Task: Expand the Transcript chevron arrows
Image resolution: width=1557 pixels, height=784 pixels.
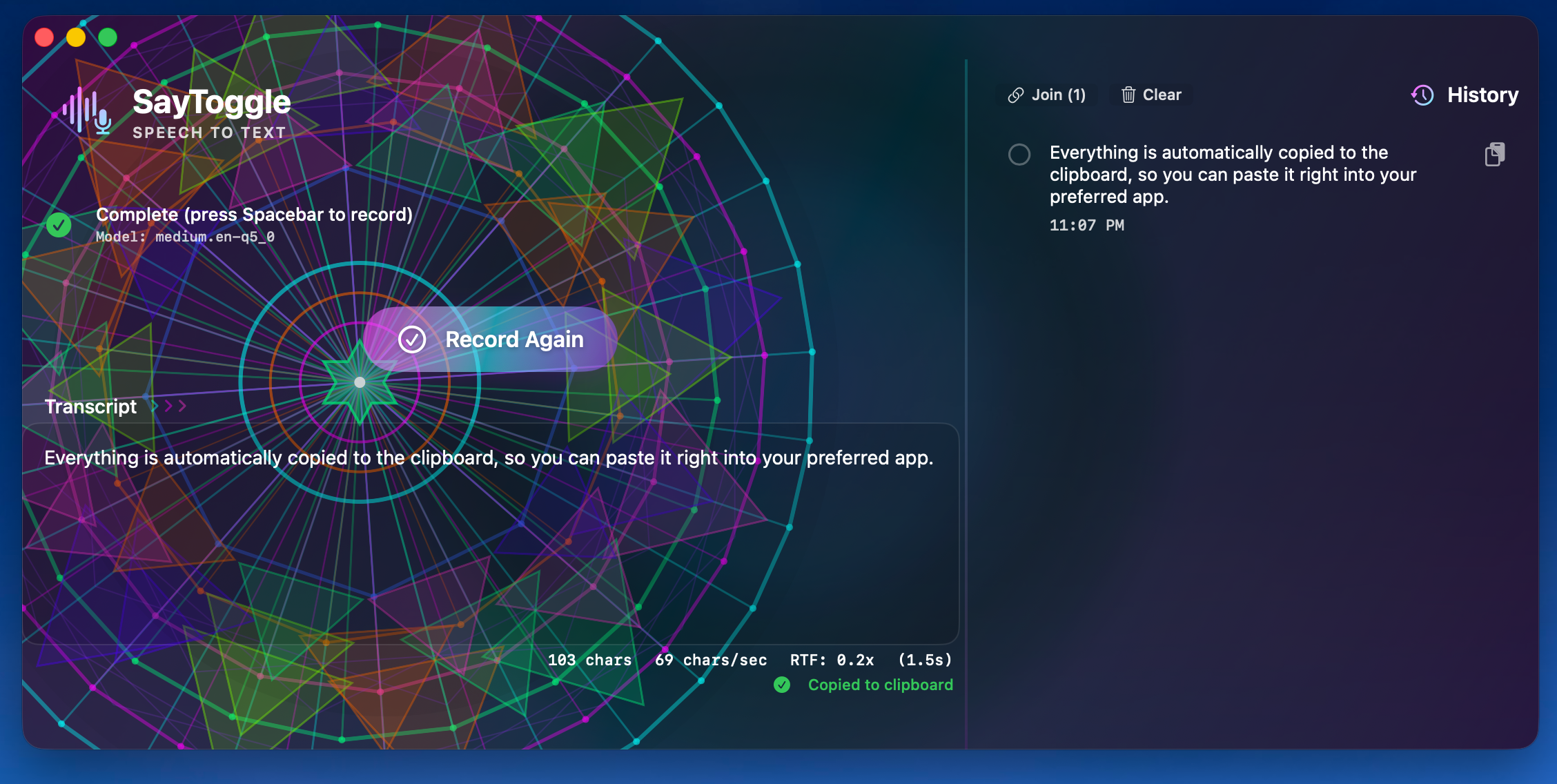Action: pyautogui.click(x=170, y=406)
